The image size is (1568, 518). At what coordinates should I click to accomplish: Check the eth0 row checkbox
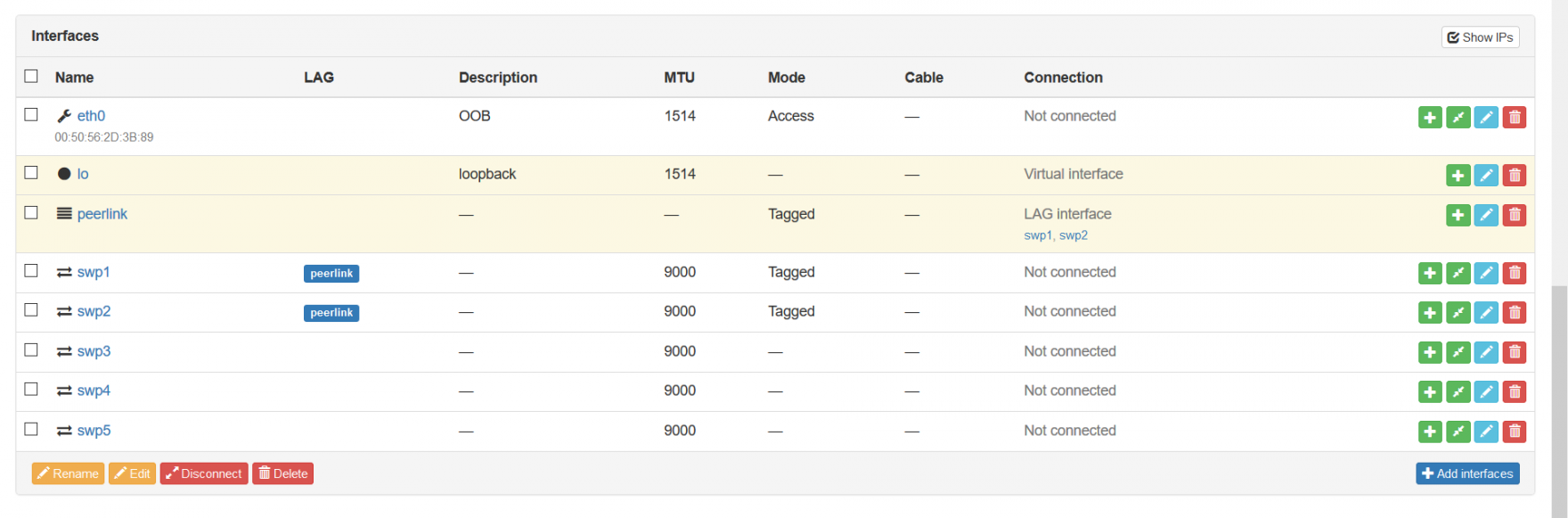pos(31,114)
